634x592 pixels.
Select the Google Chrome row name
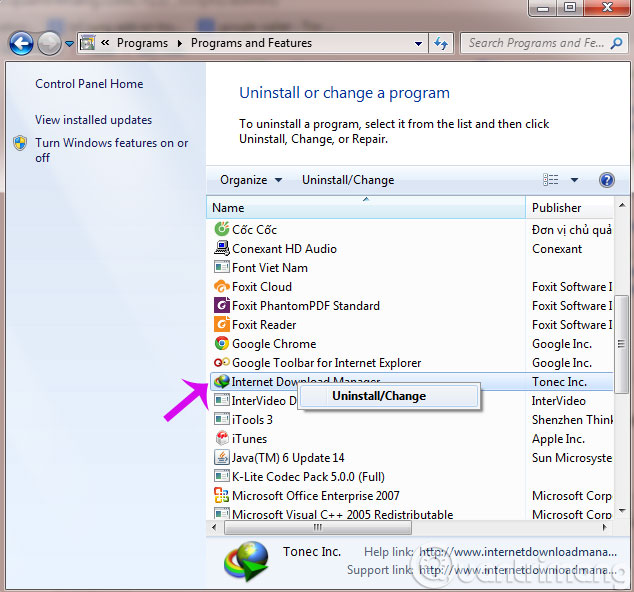[x=274, y=344]
